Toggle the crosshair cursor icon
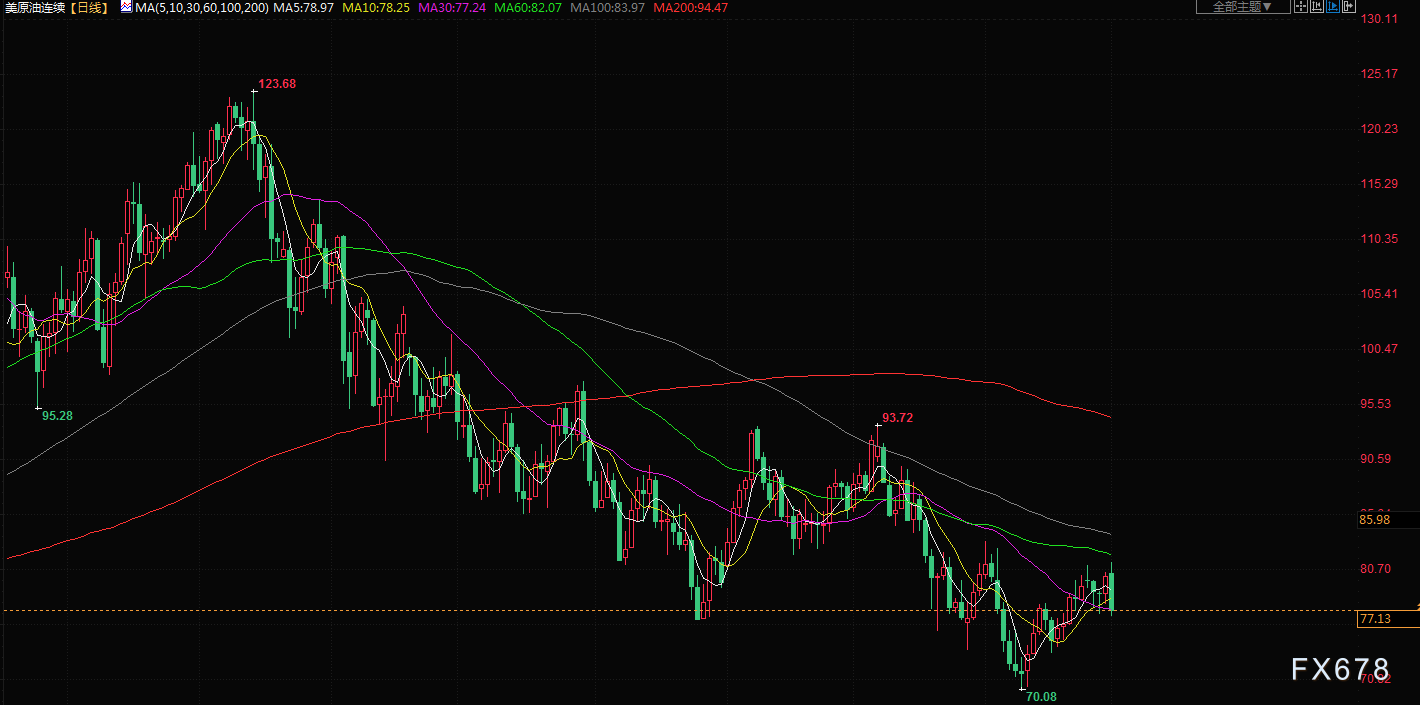The height and width of the screenshot is (705, 1420). pos(1301,6)
